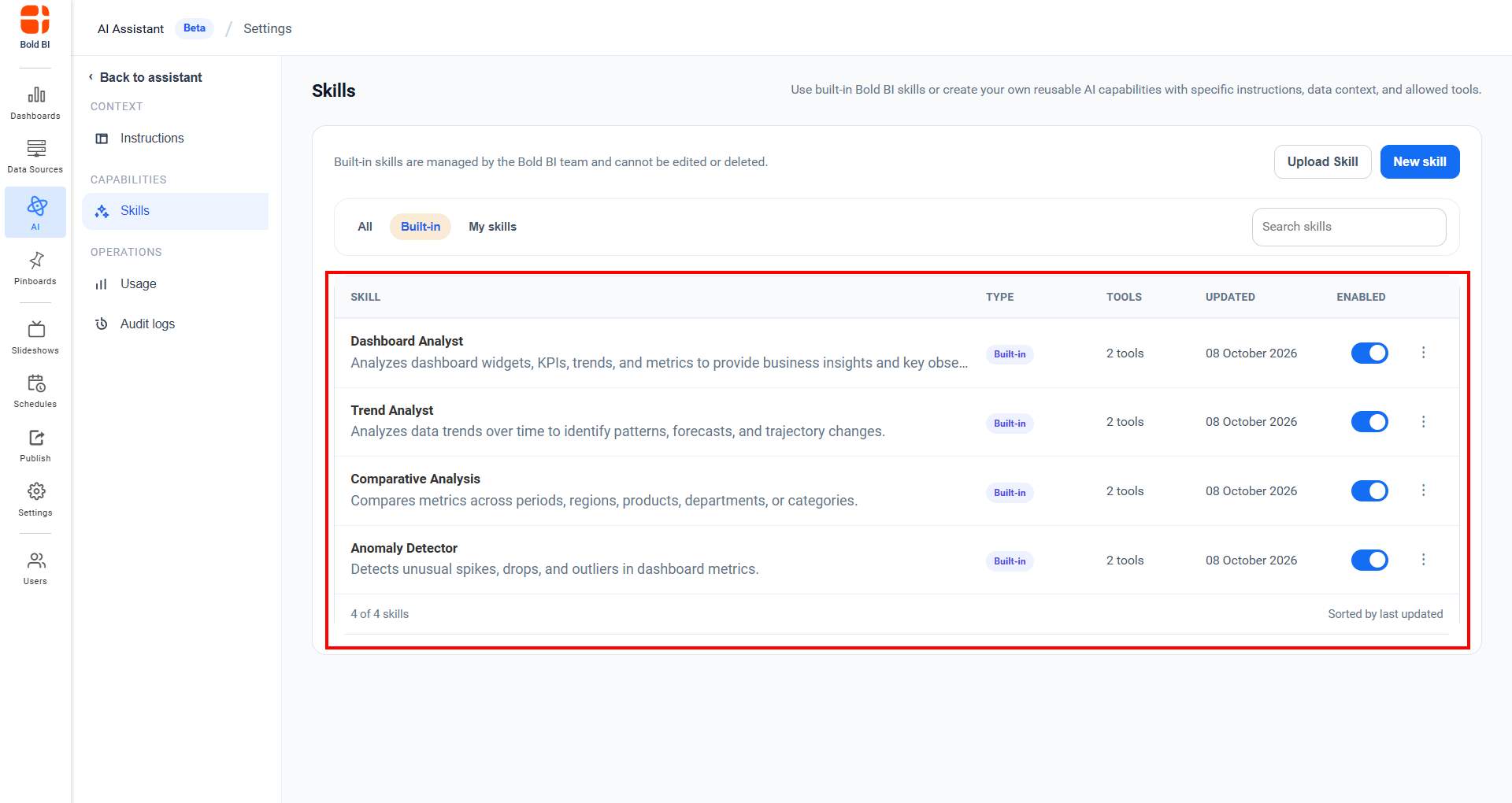This screenshot has width=1512, height=803.
Task: Click the back chevron beside Back to assistant
Action: tap(91, 77)
